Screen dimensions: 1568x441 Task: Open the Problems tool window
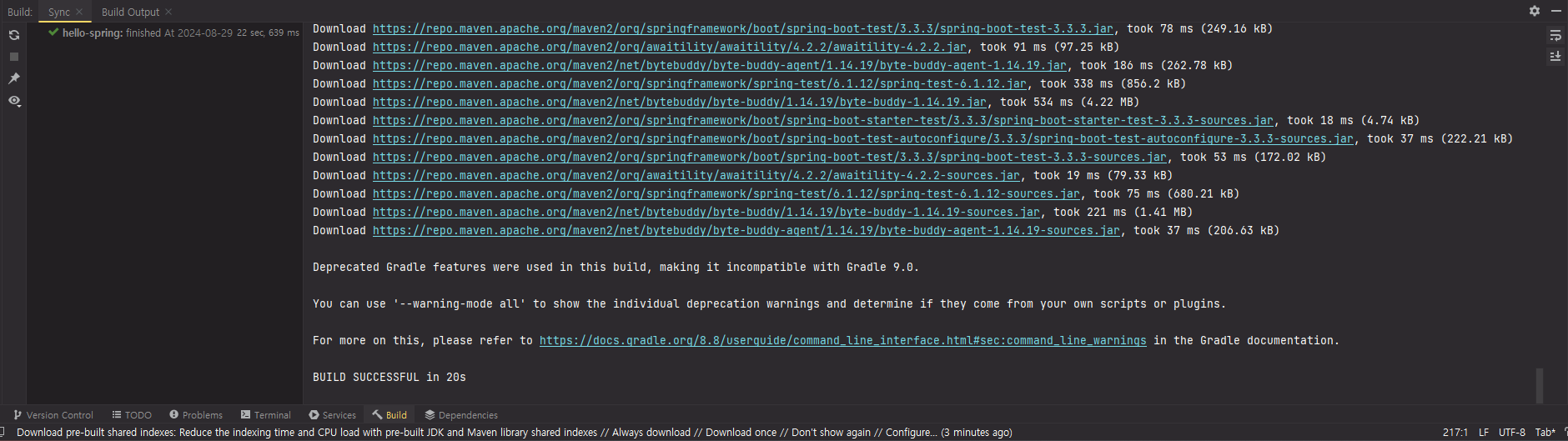[x=196, y=414]
